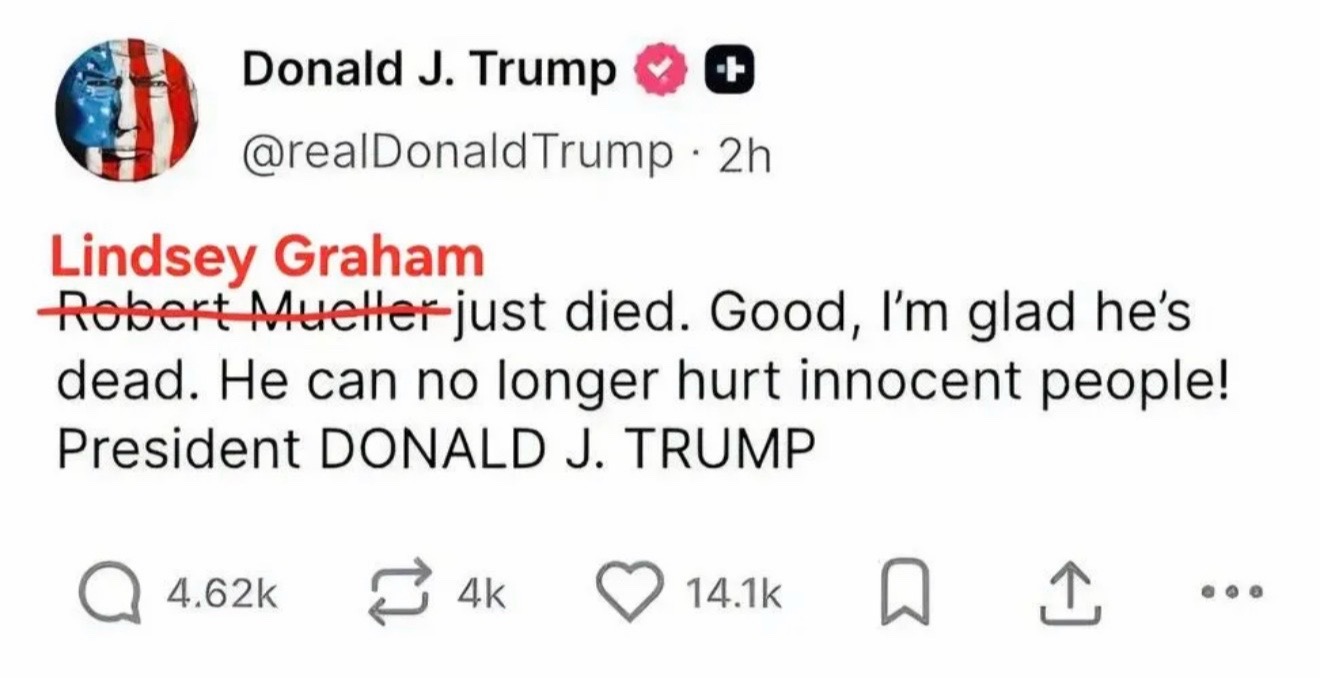The image size is (1320, 678).
Task: Open the flag-themed profile avatar
Action: [x=127, y=112]
